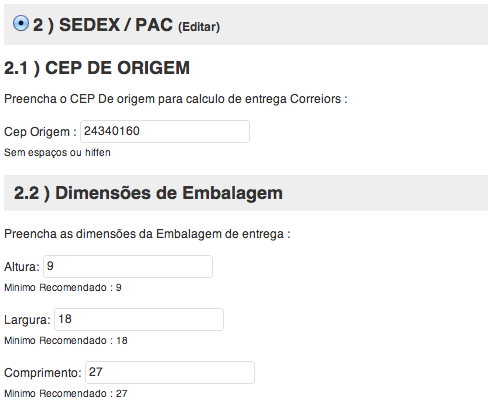Click the Altura label
The width and height of the screenshot is (488, 408).
pos(22,267)
